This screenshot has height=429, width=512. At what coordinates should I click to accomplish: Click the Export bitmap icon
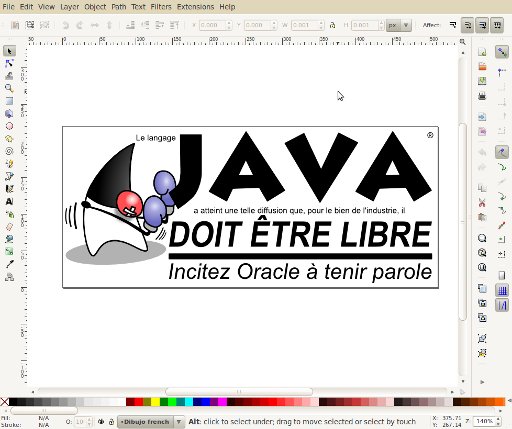pos(482,131)
